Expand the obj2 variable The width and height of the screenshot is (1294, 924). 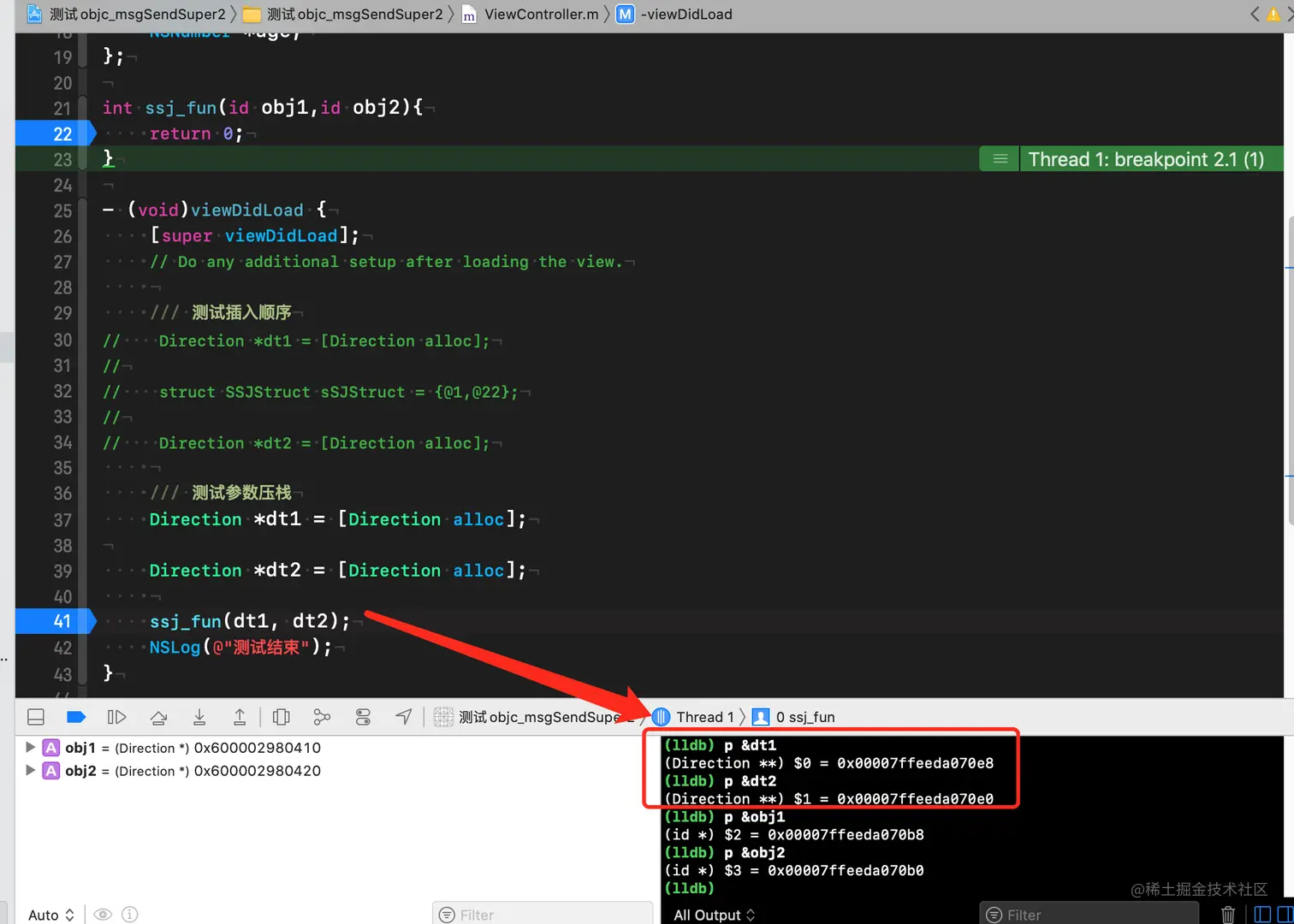(31, 770)
